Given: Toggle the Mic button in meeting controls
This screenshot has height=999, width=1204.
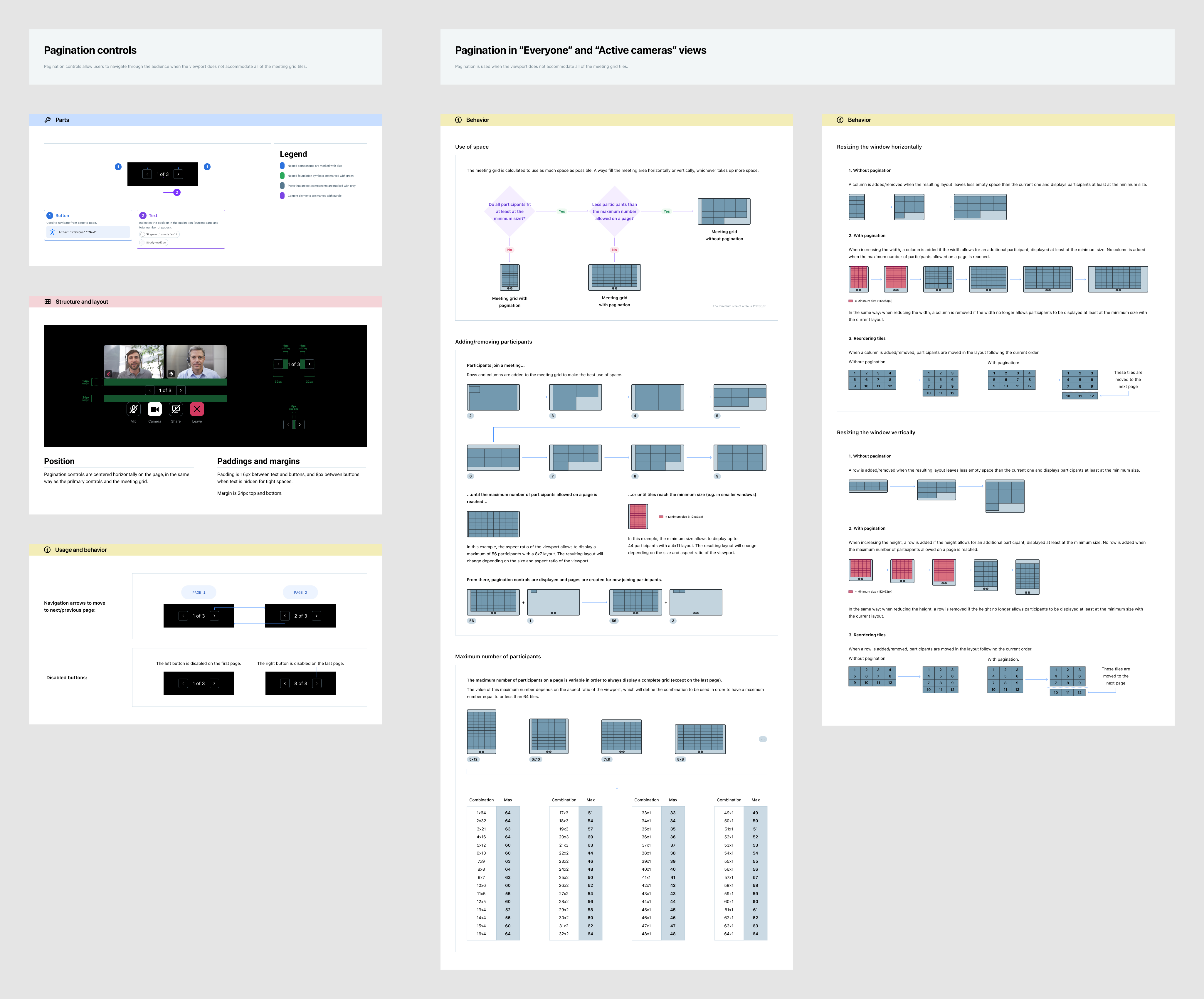Looking at the screenshot, I should tap(134, 409).
